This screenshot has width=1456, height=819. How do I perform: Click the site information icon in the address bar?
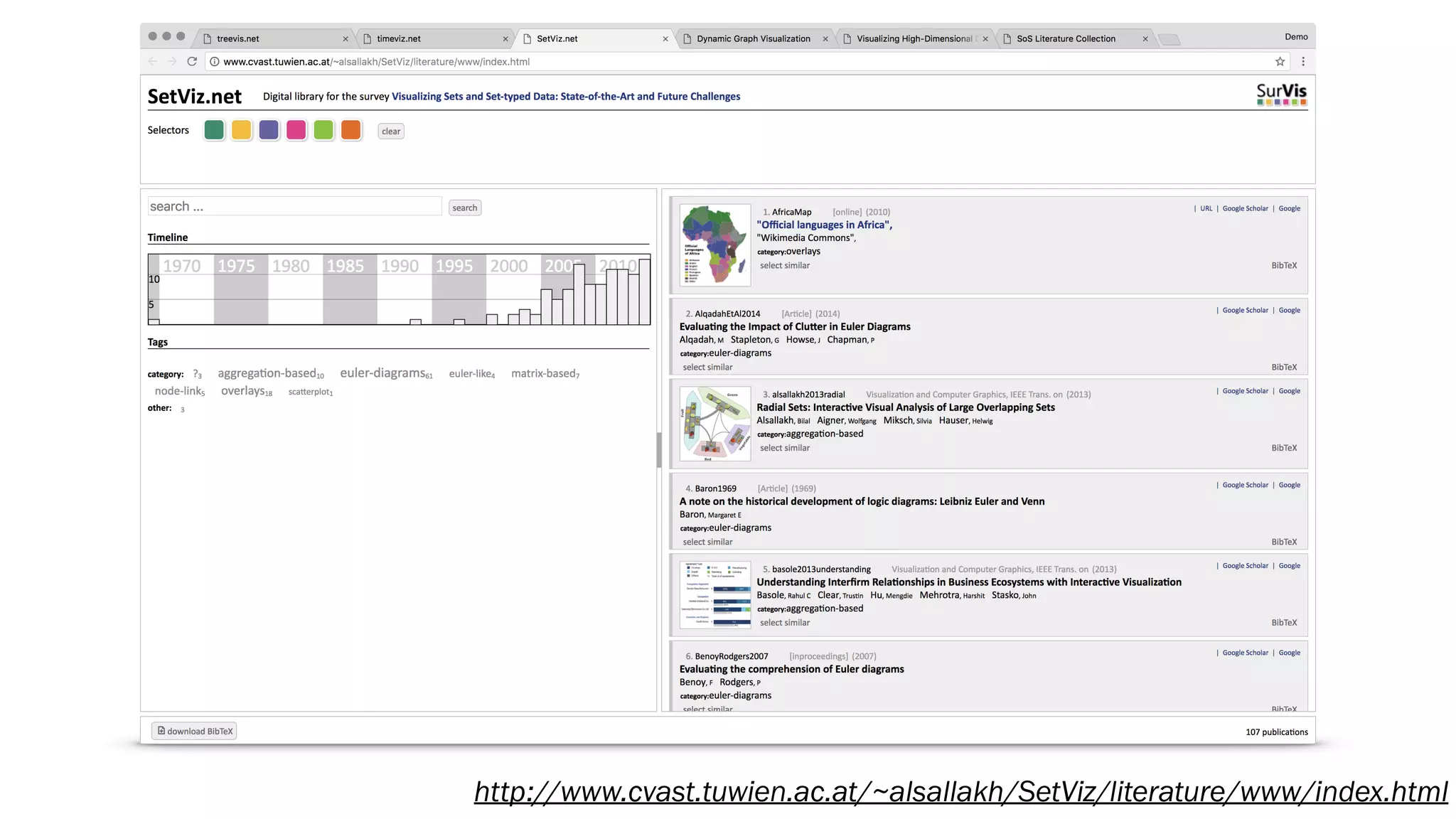tap(214, 62)
